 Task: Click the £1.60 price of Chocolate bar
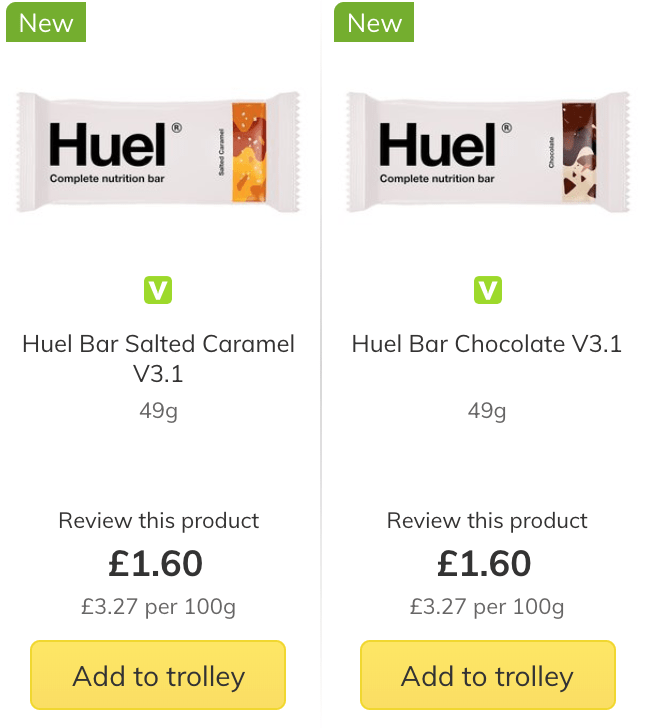click(484, 563)
